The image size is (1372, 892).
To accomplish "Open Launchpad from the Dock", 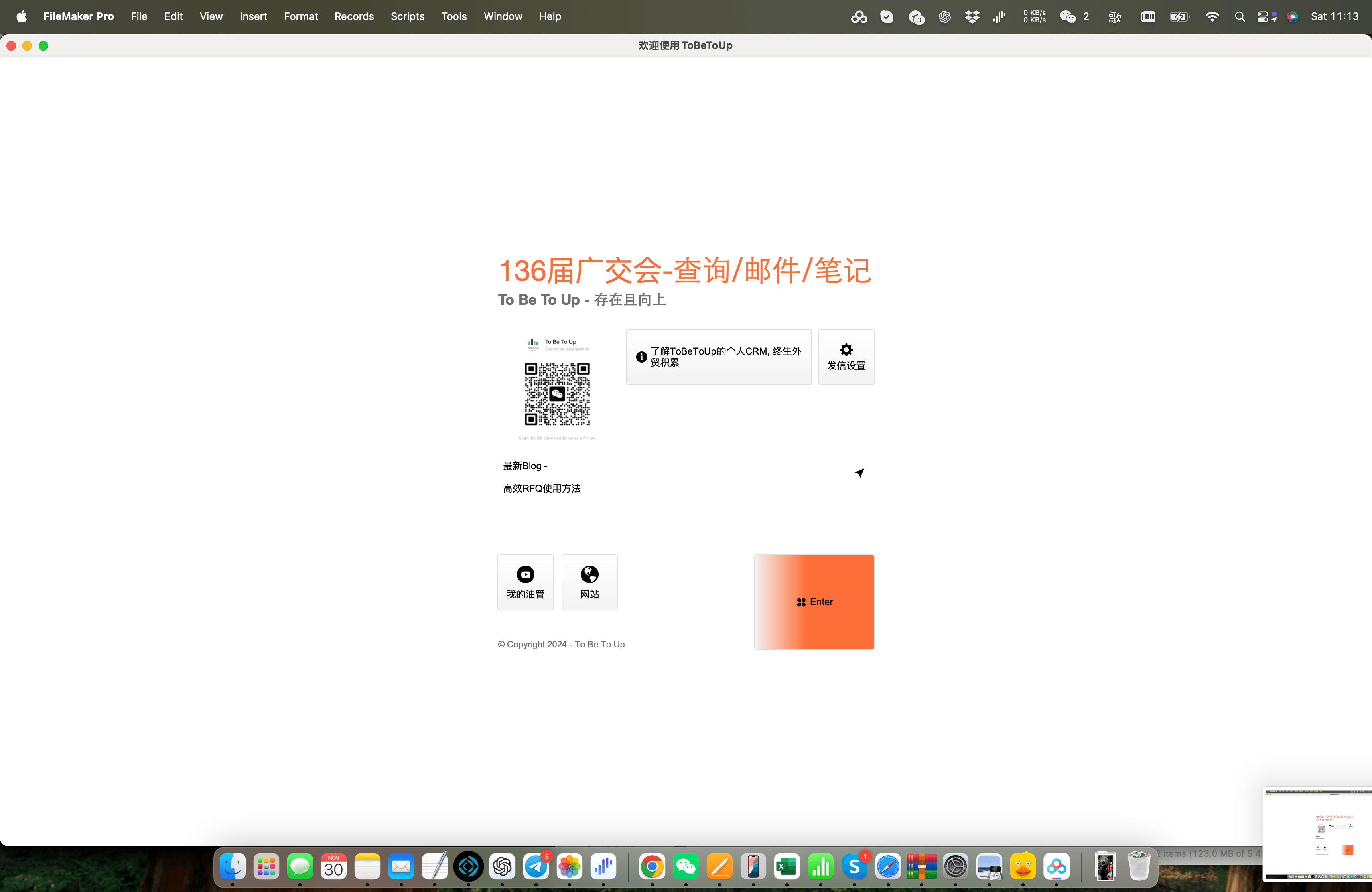I will pyautogui.click(x=266, y=866).
